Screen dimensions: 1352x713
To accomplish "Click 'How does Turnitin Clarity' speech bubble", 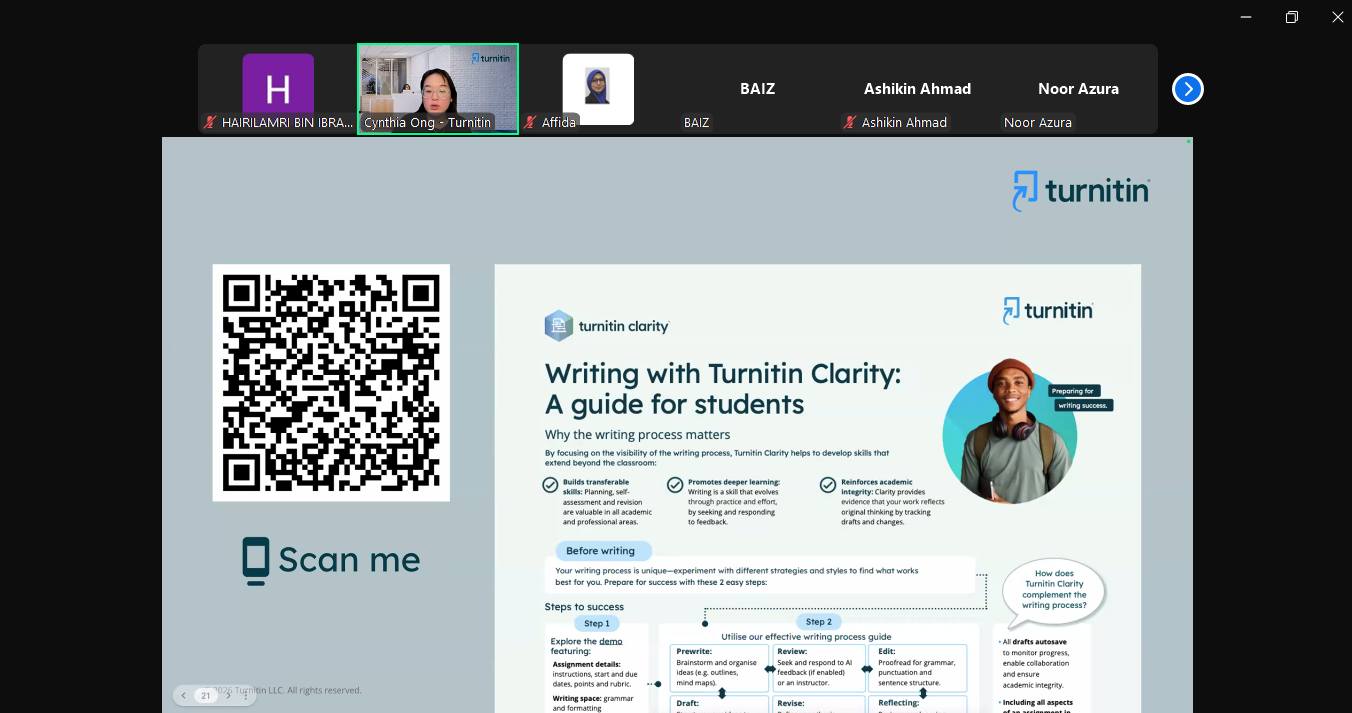I will 1054,592.
